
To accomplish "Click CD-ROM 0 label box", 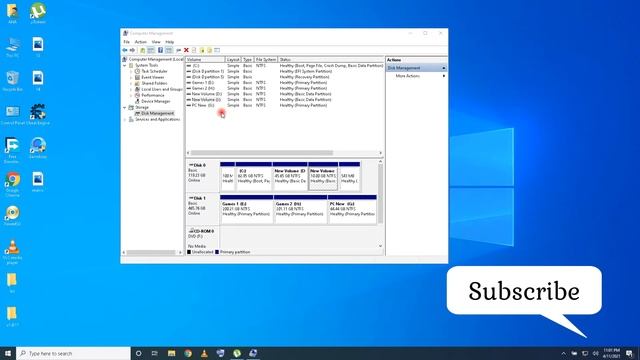I will pyautogui.click(x=202, y=238).
